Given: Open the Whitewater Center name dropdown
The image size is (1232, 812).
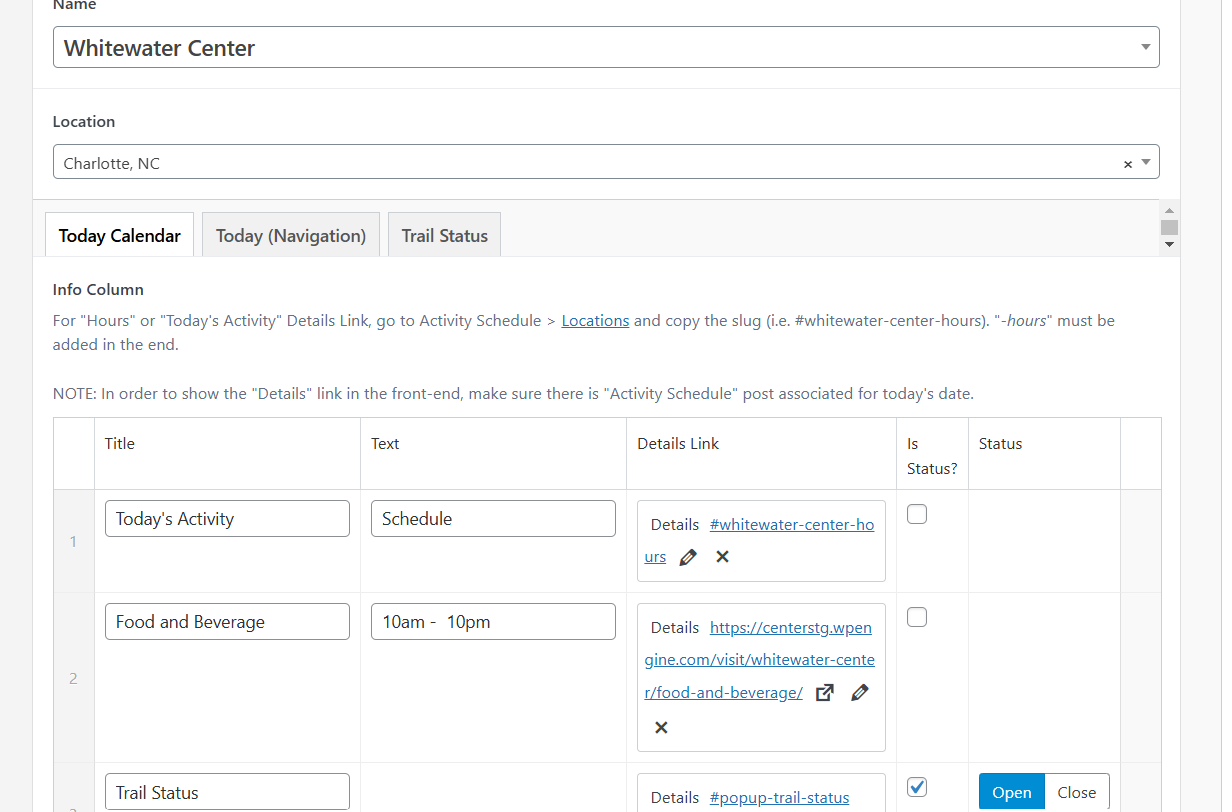Looking at the screenshot, I should click(1146, 46).
